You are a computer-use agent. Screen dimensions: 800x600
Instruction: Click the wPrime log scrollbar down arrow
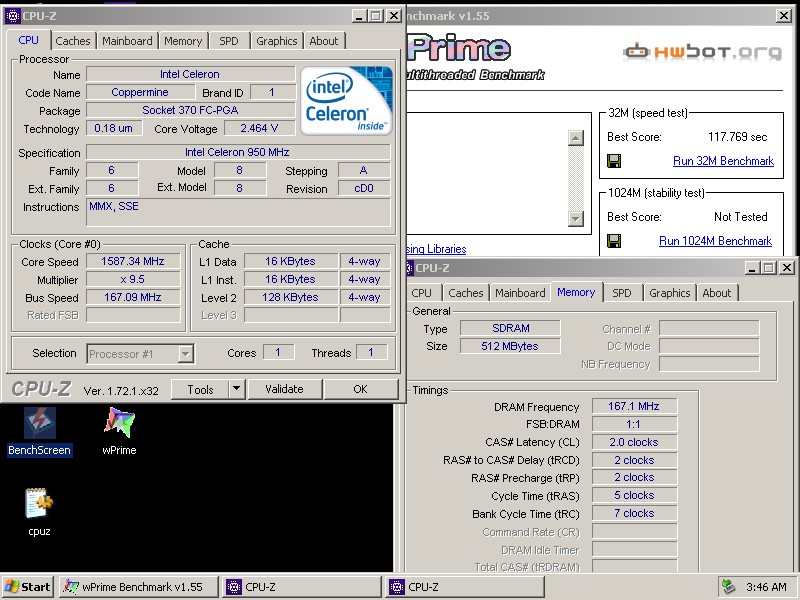coord(576,218)
